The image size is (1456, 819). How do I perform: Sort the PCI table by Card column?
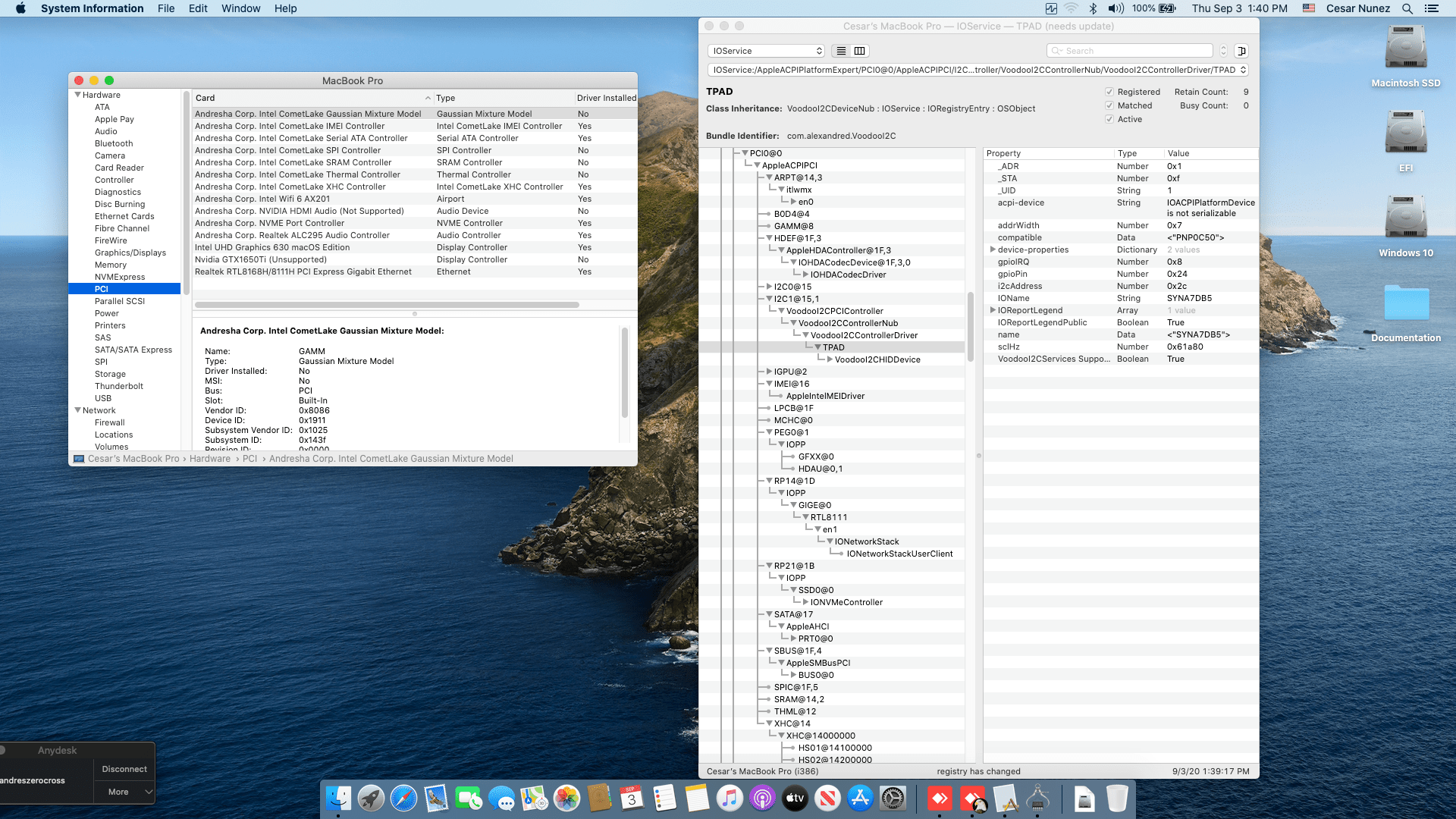313,98
